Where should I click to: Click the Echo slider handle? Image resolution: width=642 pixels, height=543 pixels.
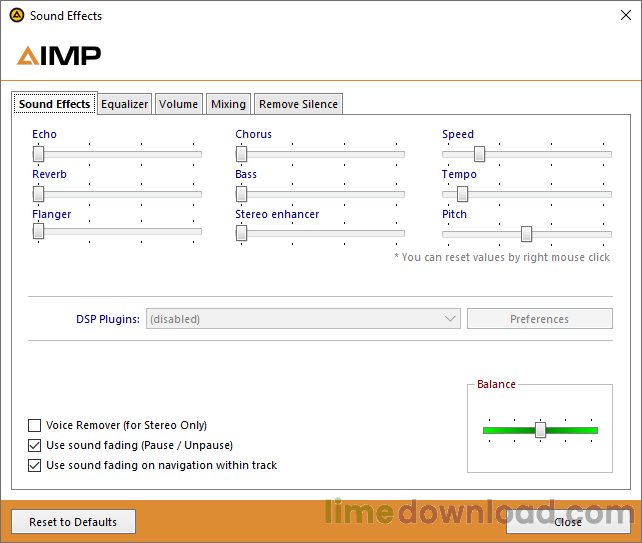click(38, 154)
